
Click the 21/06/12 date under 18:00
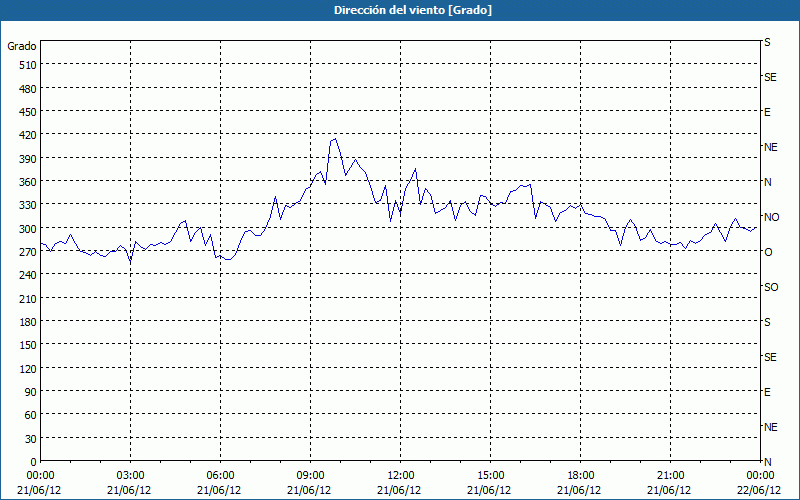coord(579,490)
